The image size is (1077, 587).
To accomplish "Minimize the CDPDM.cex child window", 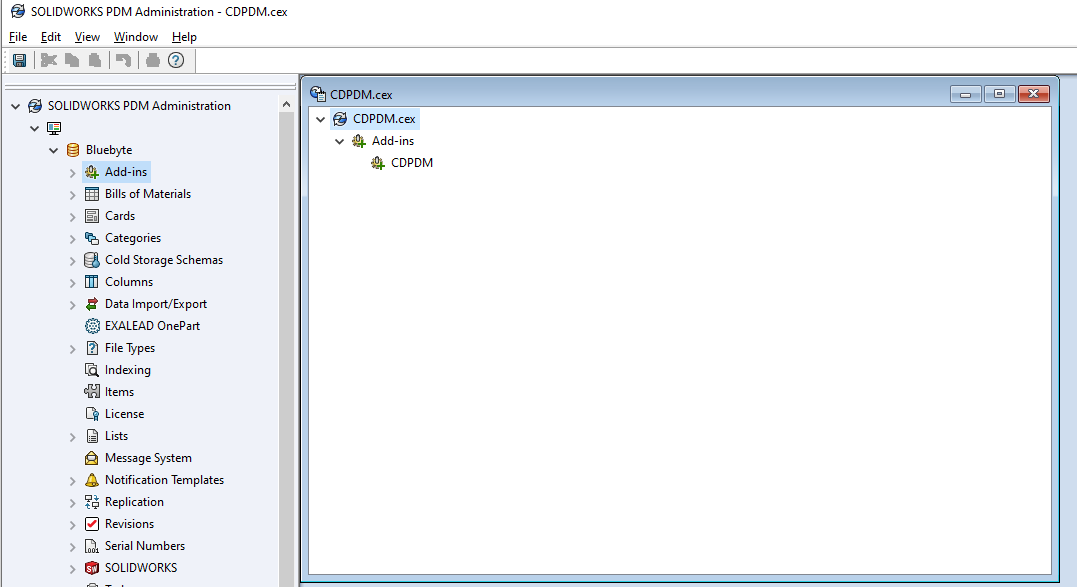I will tap(965, 94).
